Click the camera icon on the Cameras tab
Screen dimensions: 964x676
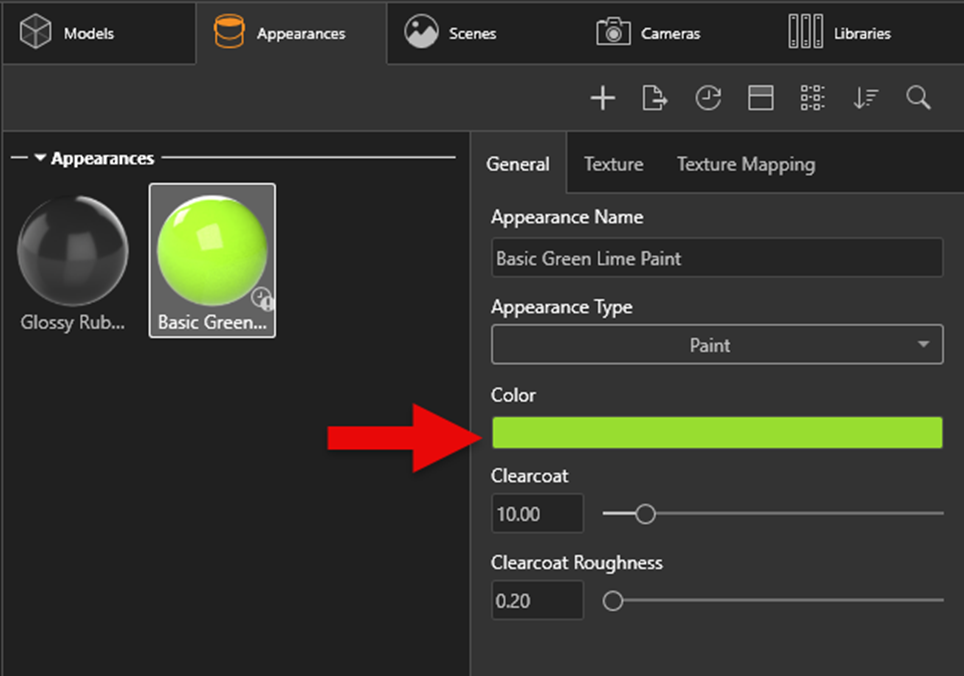point(613,31)
